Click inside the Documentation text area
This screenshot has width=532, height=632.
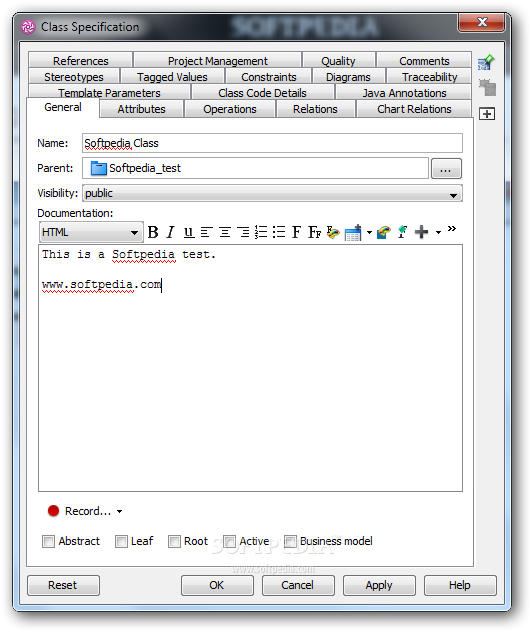[250, 368]
